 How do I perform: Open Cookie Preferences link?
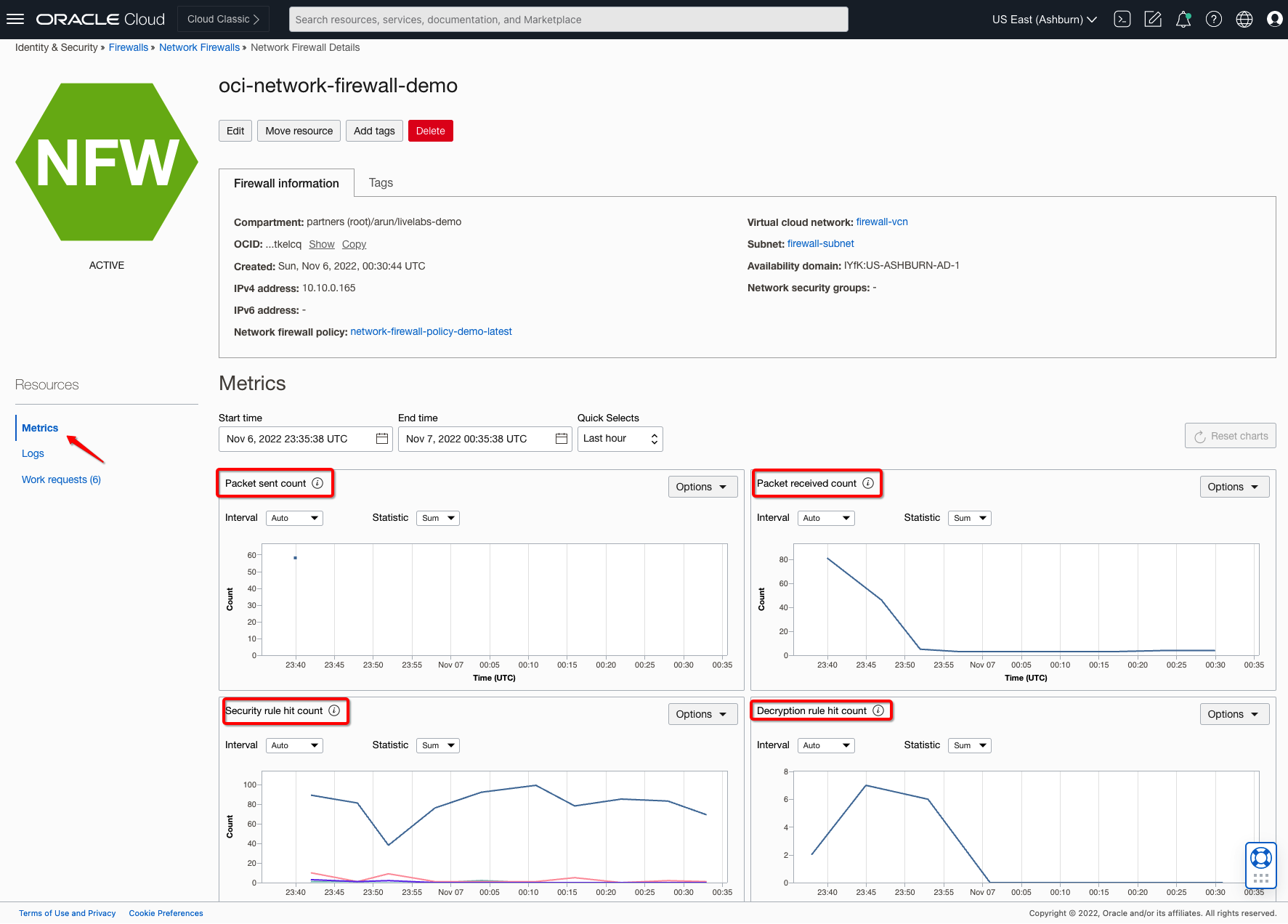point(166,913)
